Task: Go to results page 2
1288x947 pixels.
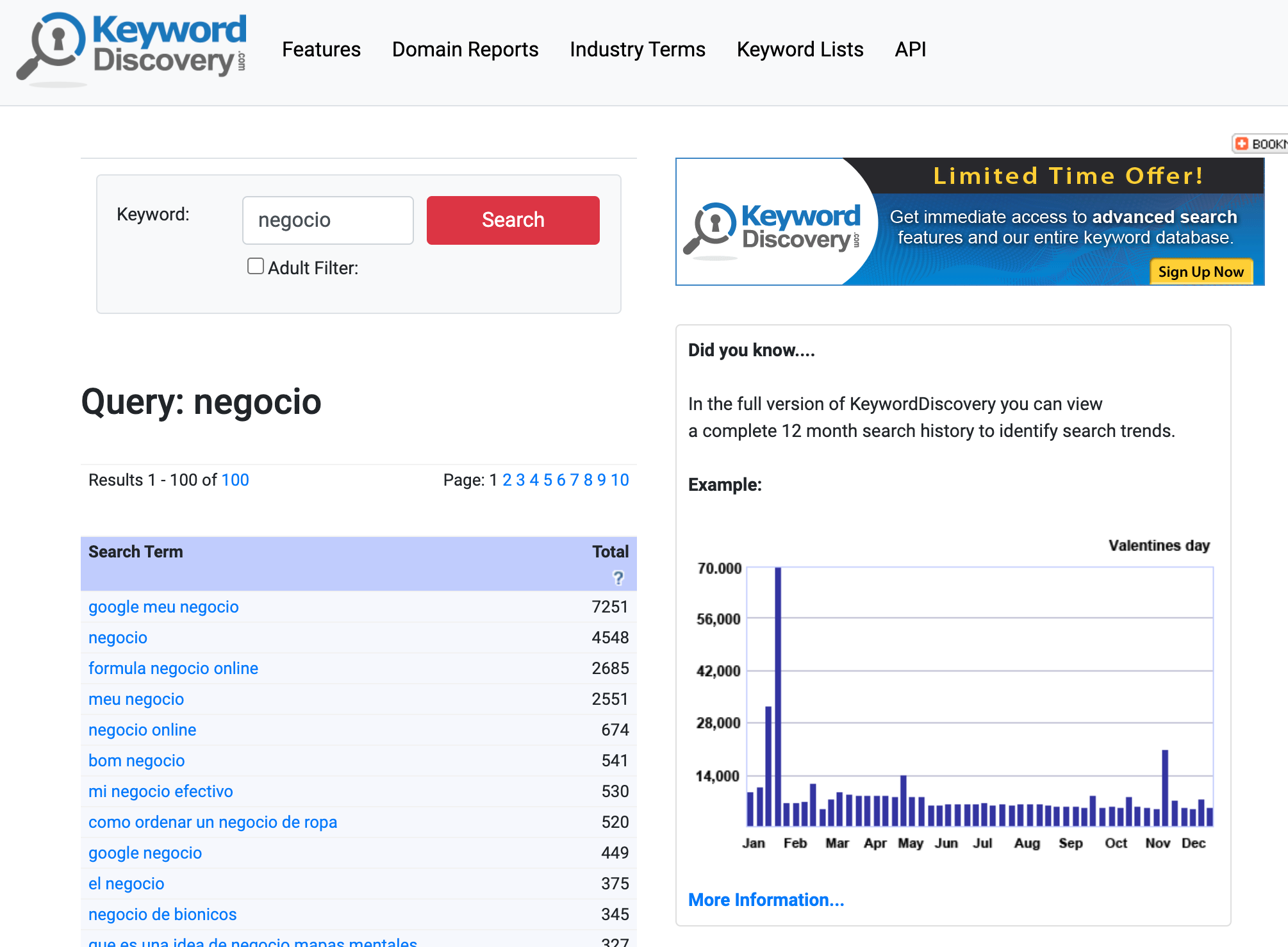Action: pyautogui.click(x=507, y=480)
